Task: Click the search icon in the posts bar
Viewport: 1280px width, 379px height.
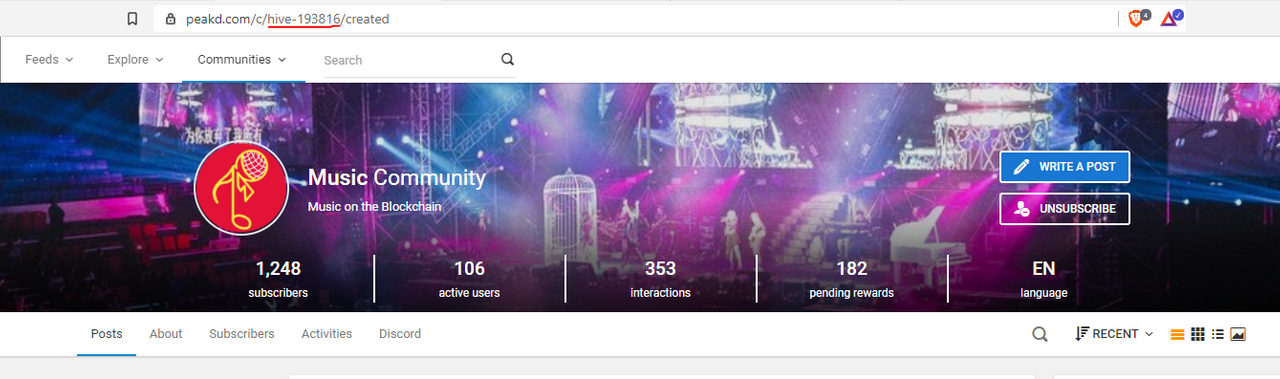Action: [x=1040, y=334]
